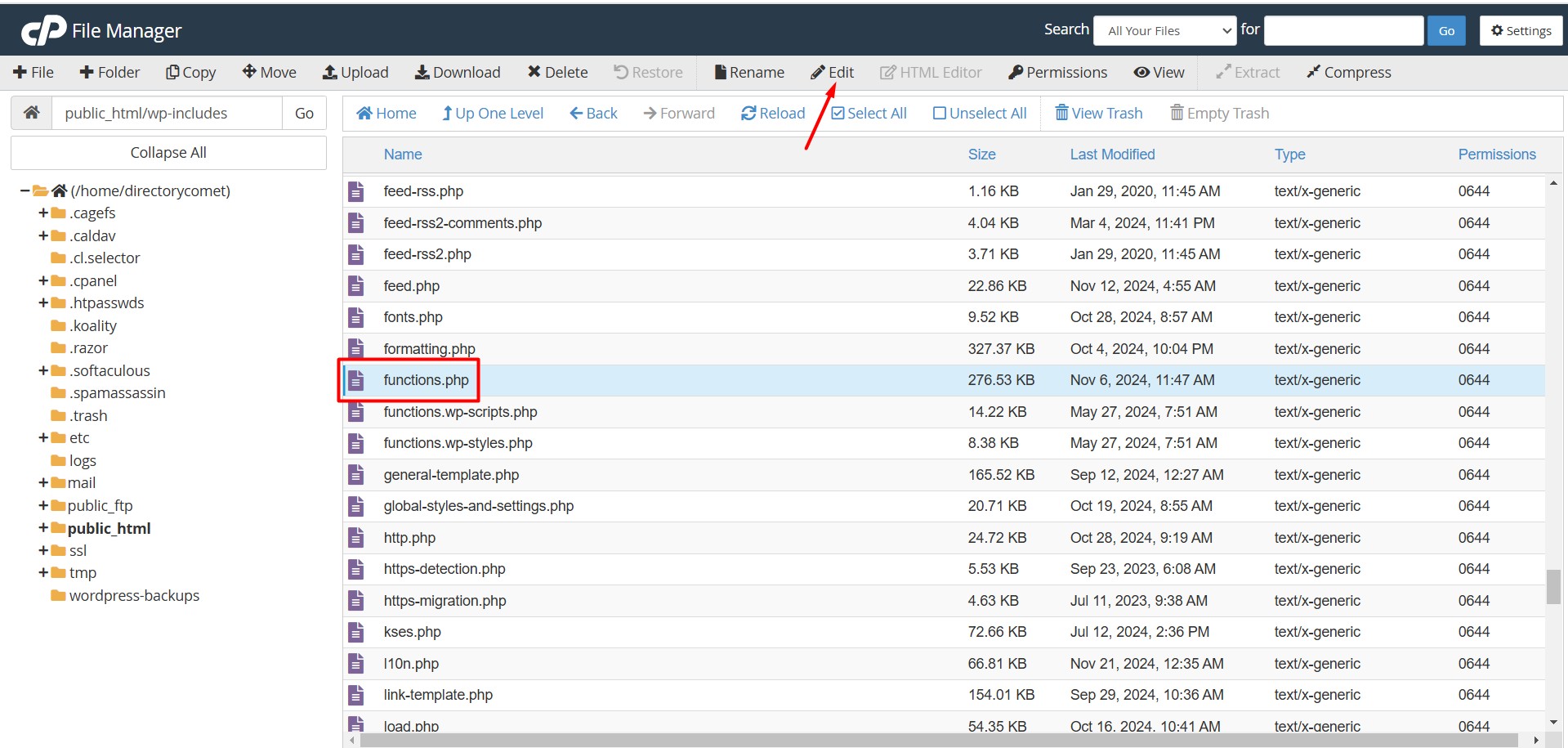Click Go next to path field

[x=304, y=113]
